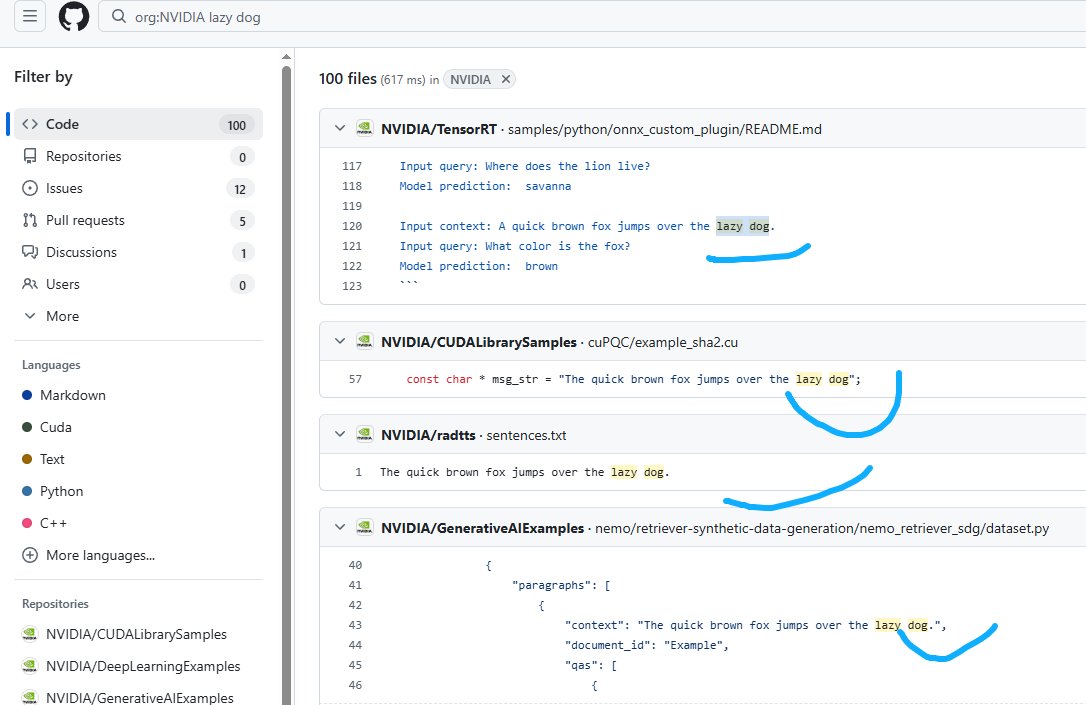
Task: Click NVIDIA logo beside sidebar DeepLearningExamples
Action: coord(29,666)
